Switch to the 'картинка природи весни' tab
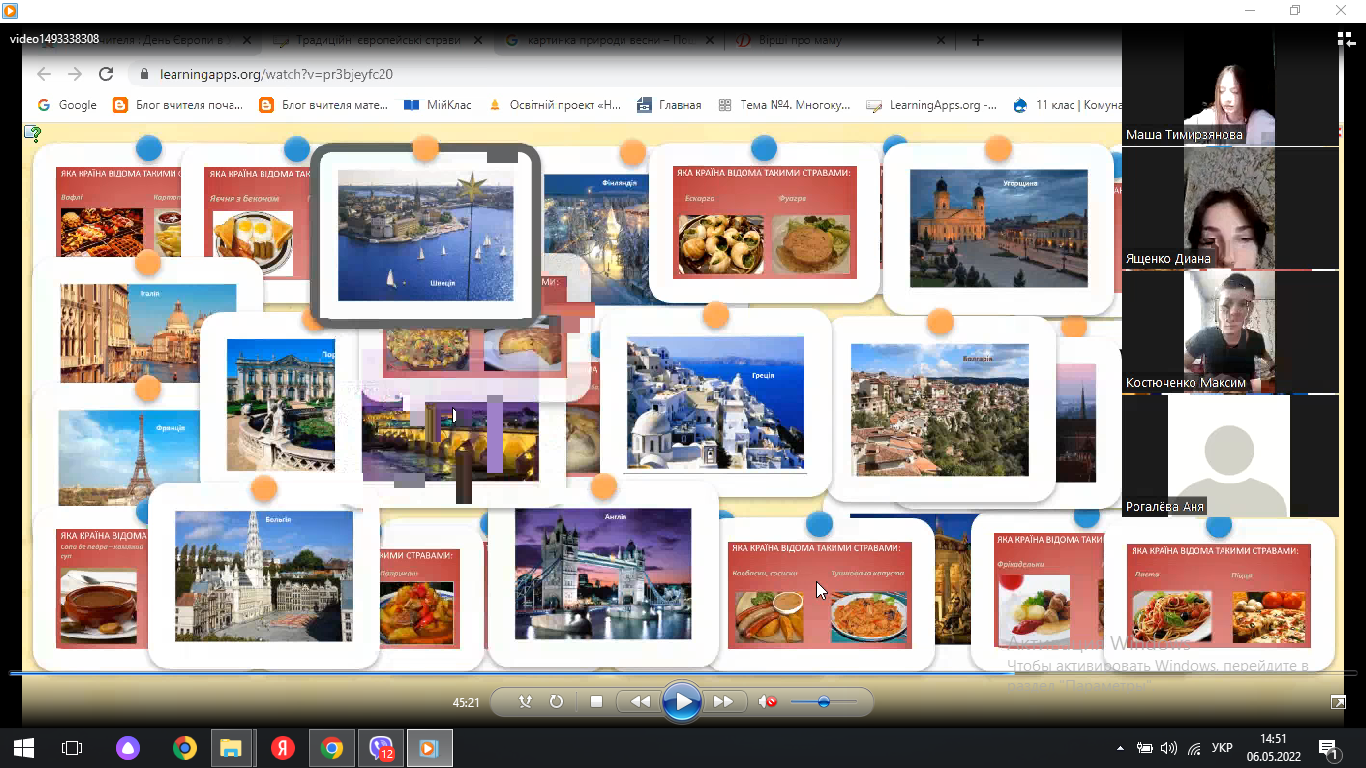Screen dimensions: 1366x768 609,41
